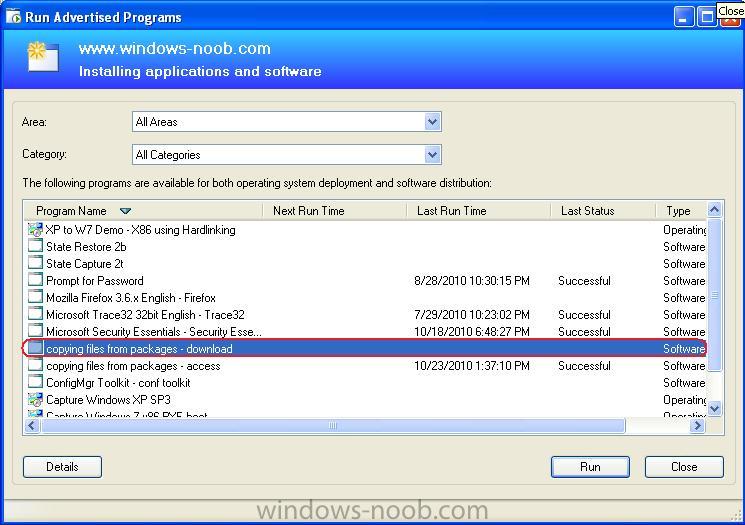This screenshot has height=525, width=745.
Task: Click the State Restore 2b row icon
Action: [35, 247]
